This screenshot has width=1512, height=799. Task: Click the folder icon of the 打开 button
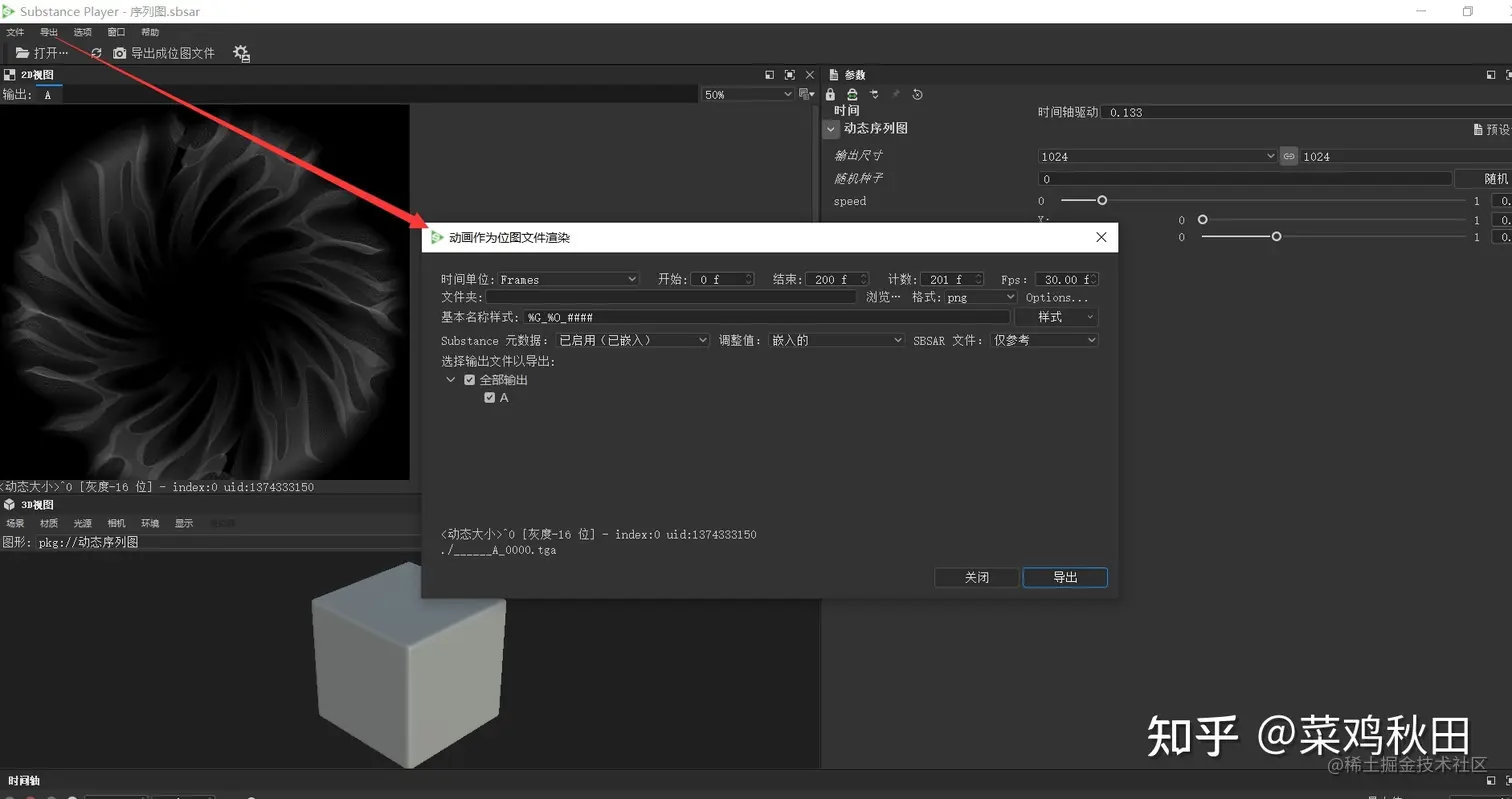tap(22, 53)
